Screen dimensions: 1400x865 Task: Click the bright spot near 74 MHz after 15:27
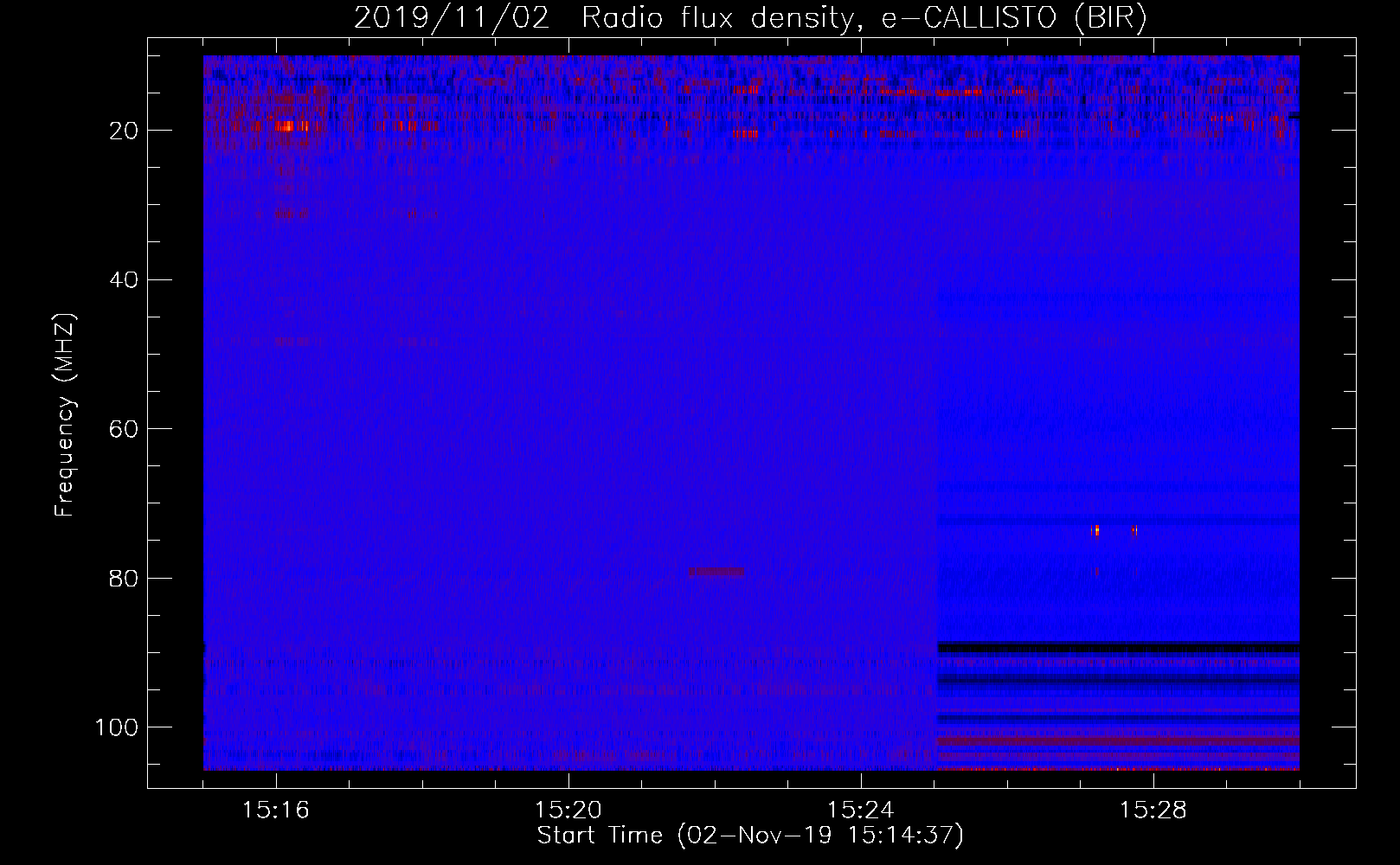pos(1096,530)
